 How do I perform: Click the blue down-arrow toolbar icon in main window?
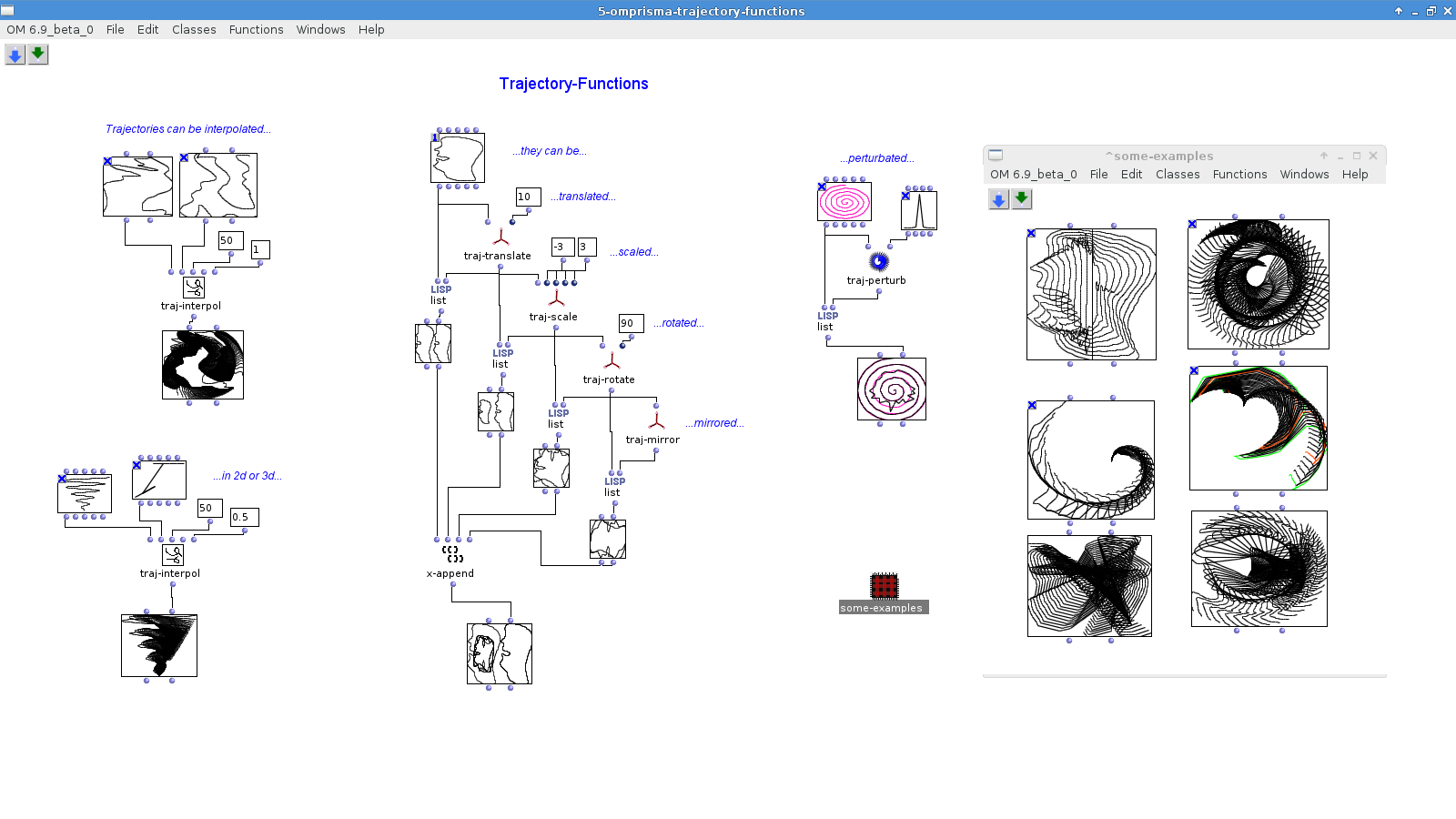(x=15, y=55)
